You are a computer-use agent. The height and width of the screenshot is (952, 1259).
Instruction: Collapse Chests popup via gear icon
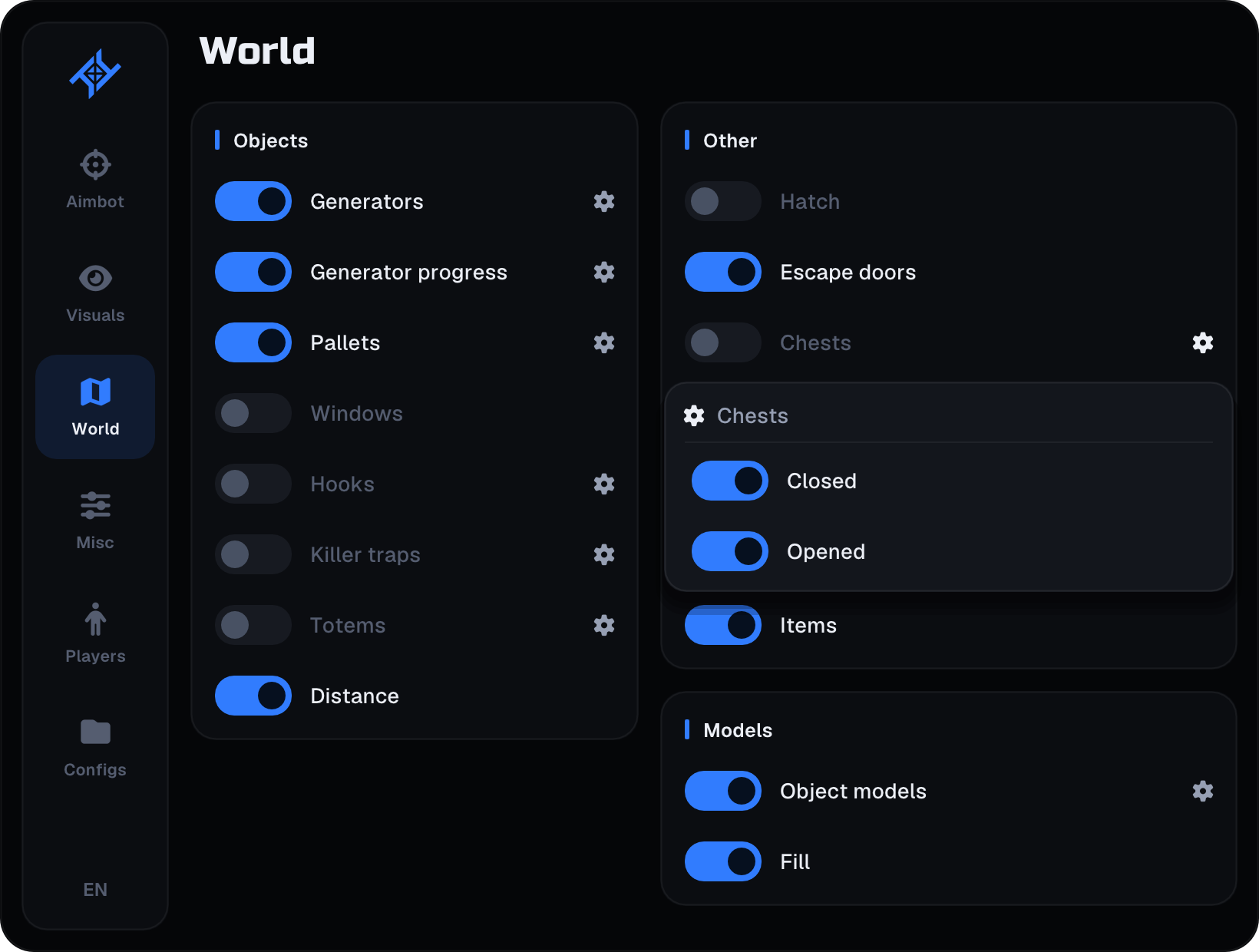pyautogui.click(x=1203, y=342)
